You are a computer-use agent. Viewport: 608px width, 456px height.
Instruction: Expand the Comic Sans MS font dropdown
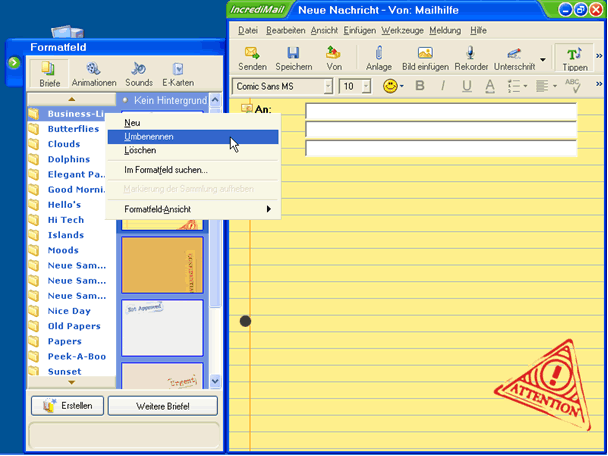pyautogui.click(x=328, y=86)
